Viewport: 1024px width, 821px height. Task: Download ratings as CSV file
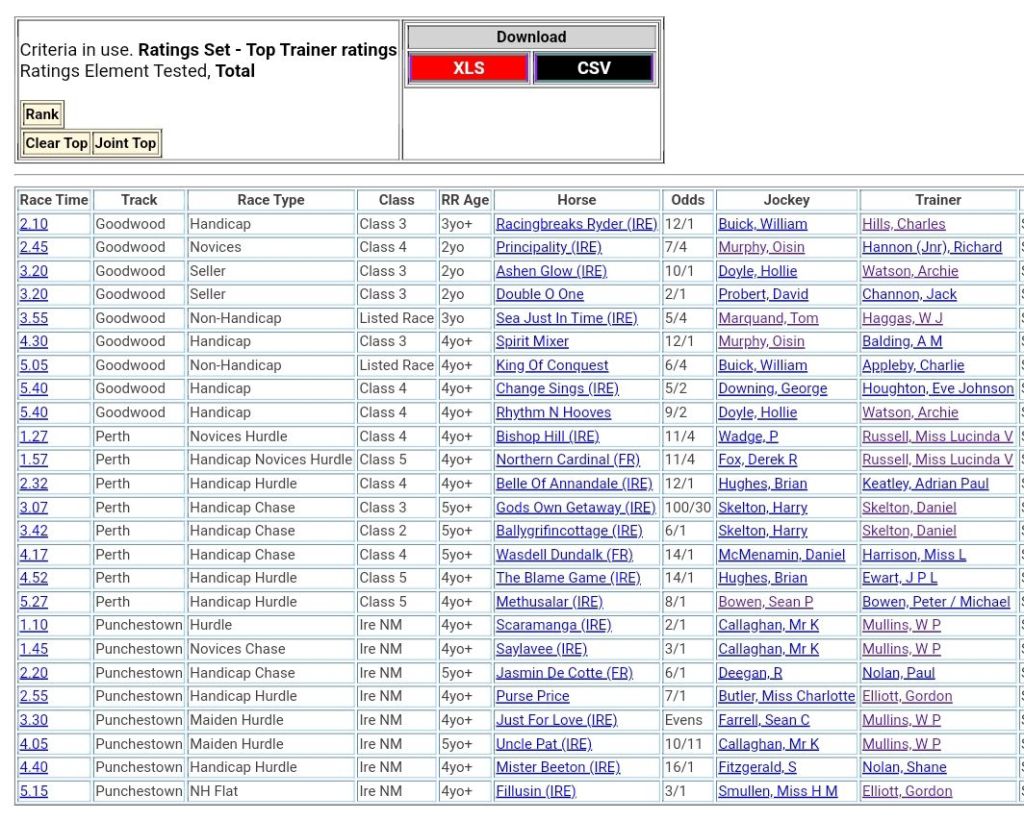593,68
